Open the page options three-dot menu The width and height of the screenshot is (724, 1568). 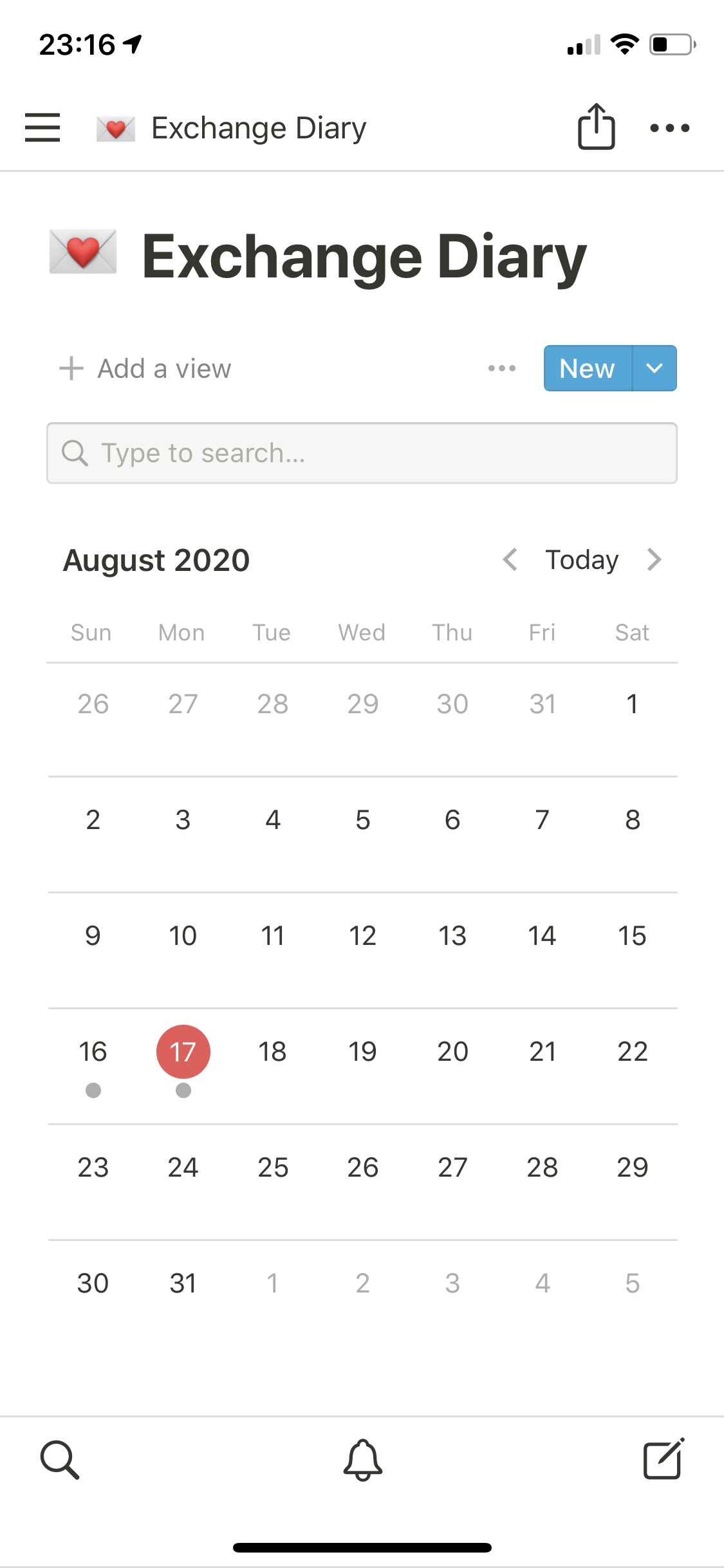pos(669,127)
